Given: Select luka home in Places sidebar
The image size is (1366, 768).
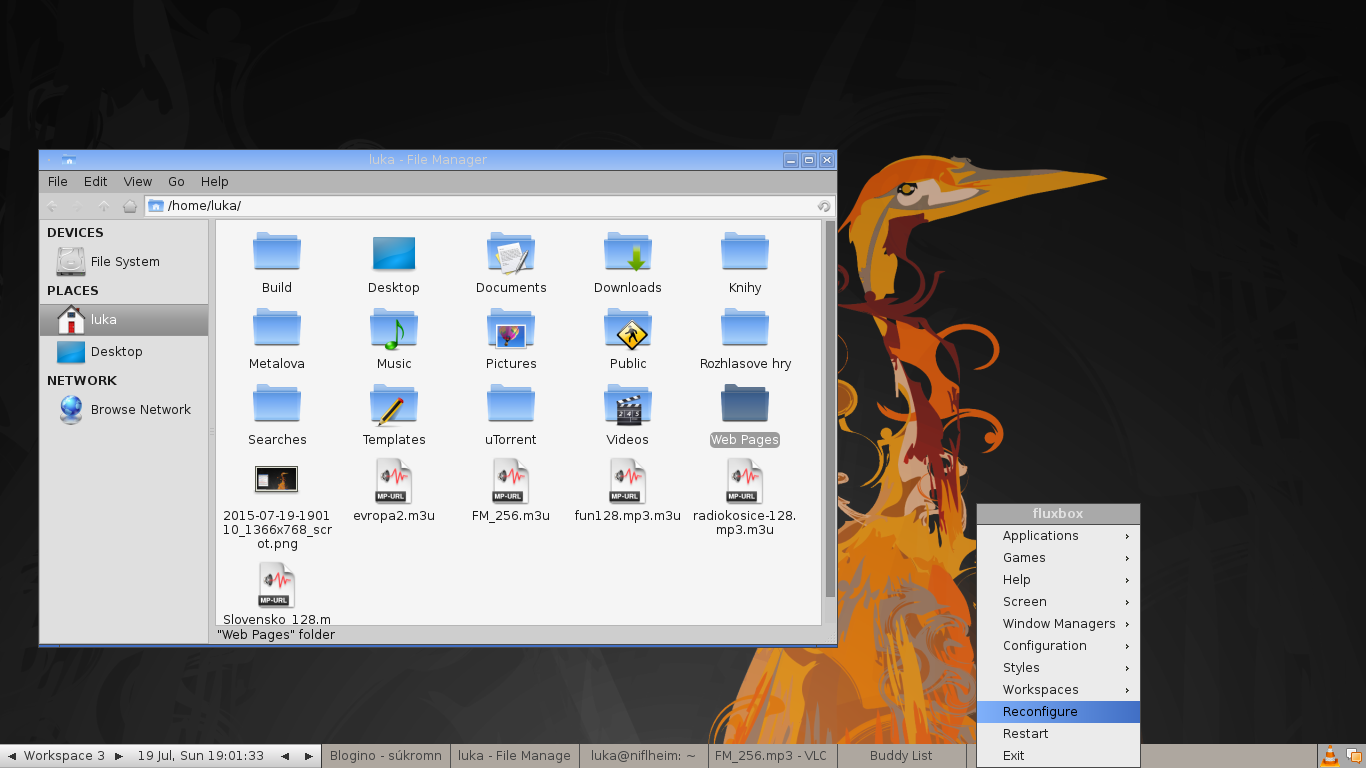Looking at the screenshot, I should [124, 320].
